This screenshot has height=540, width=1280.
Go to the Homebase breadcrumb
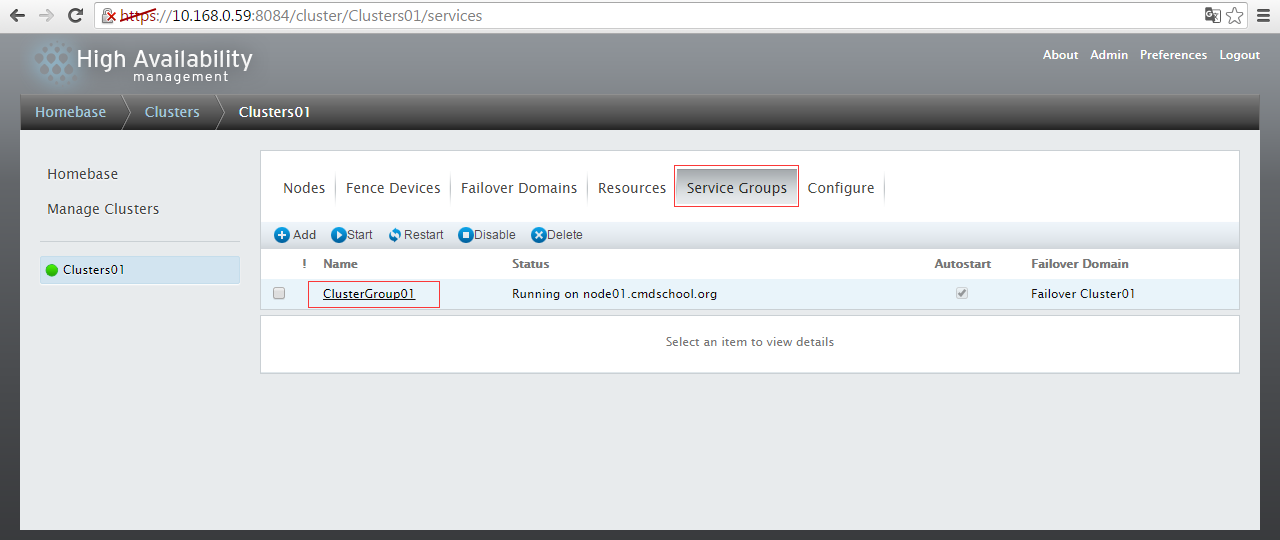[x=70, y=112]
